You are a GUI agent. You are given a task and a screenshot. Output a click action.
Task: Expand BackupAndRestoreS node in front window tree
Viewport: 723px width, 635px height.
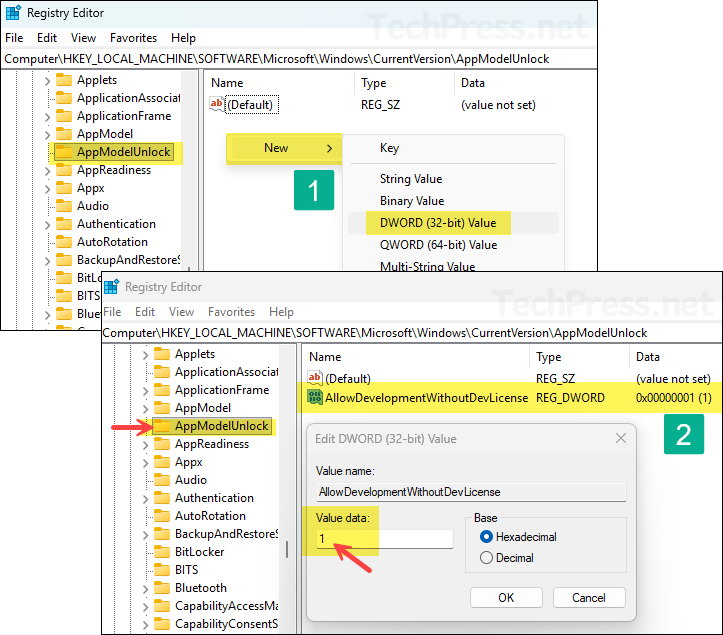pyautogui.click(x=145, y=535)
